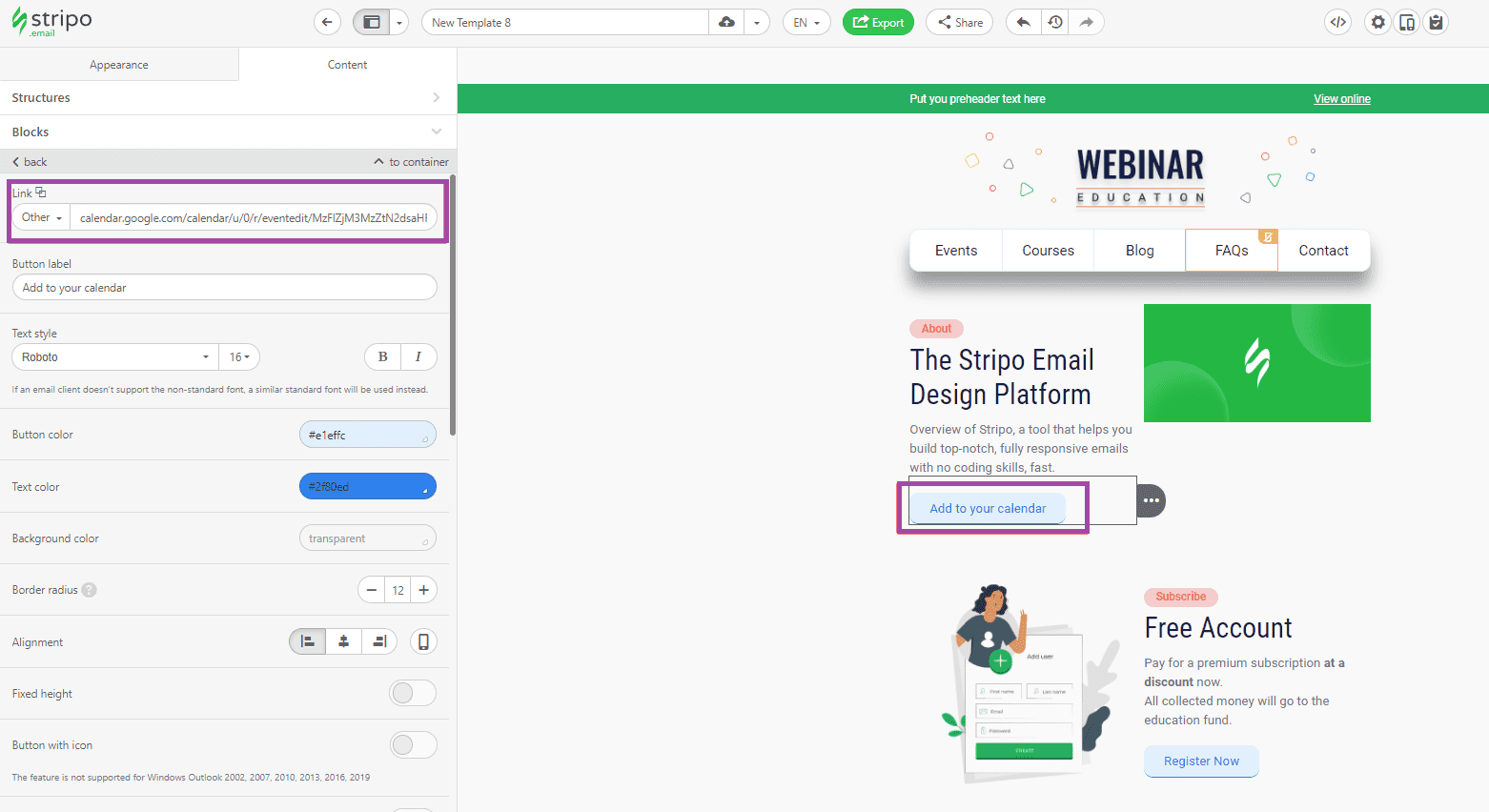The height and width of the screenshot is (812, 1489).
Task: Switch to the Appearance tab
Action: (118, 64)
